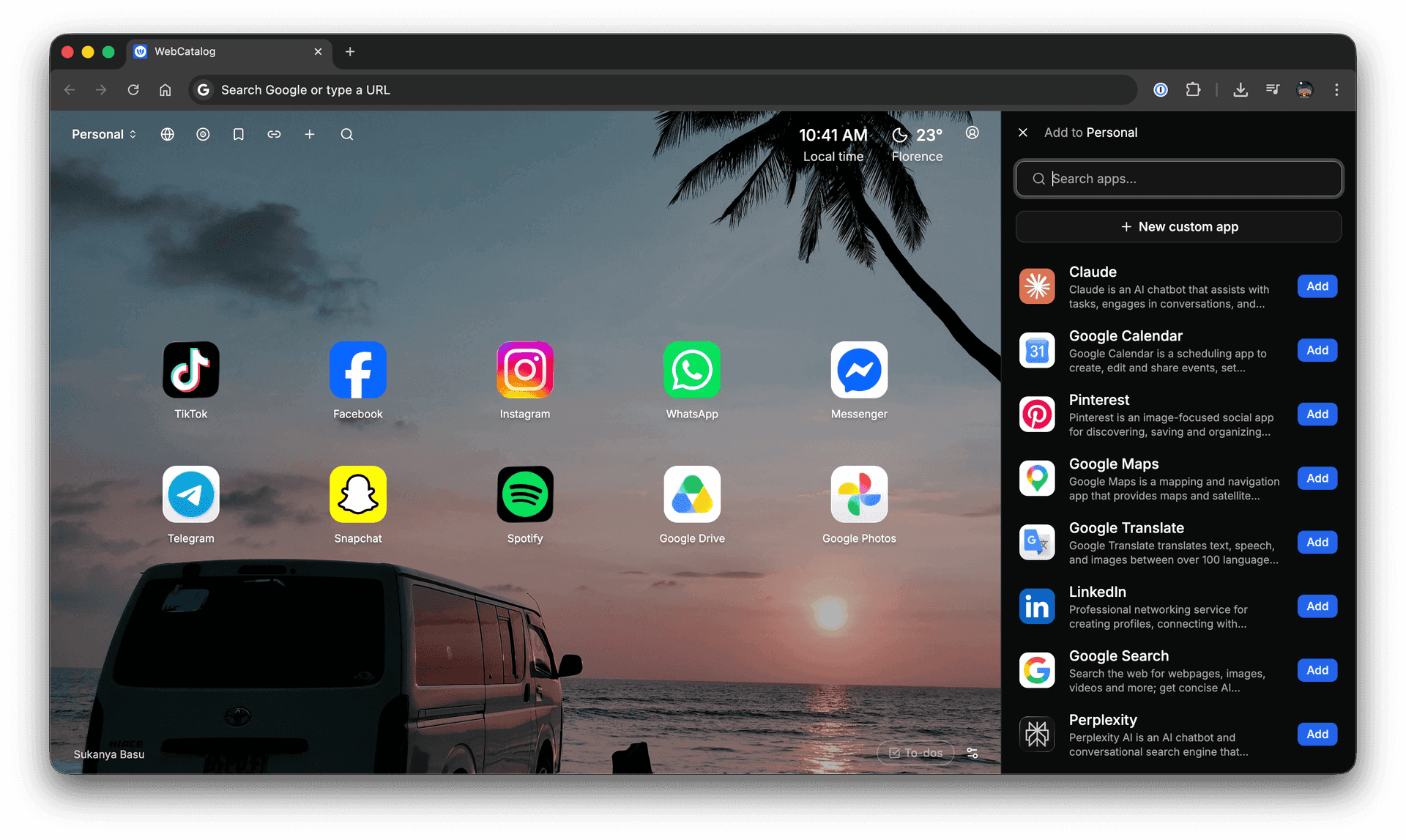The width and height of the screenshot is (1406, 840).
Task: Select the WebCatalog browser tab
Action: pos(228,51)
